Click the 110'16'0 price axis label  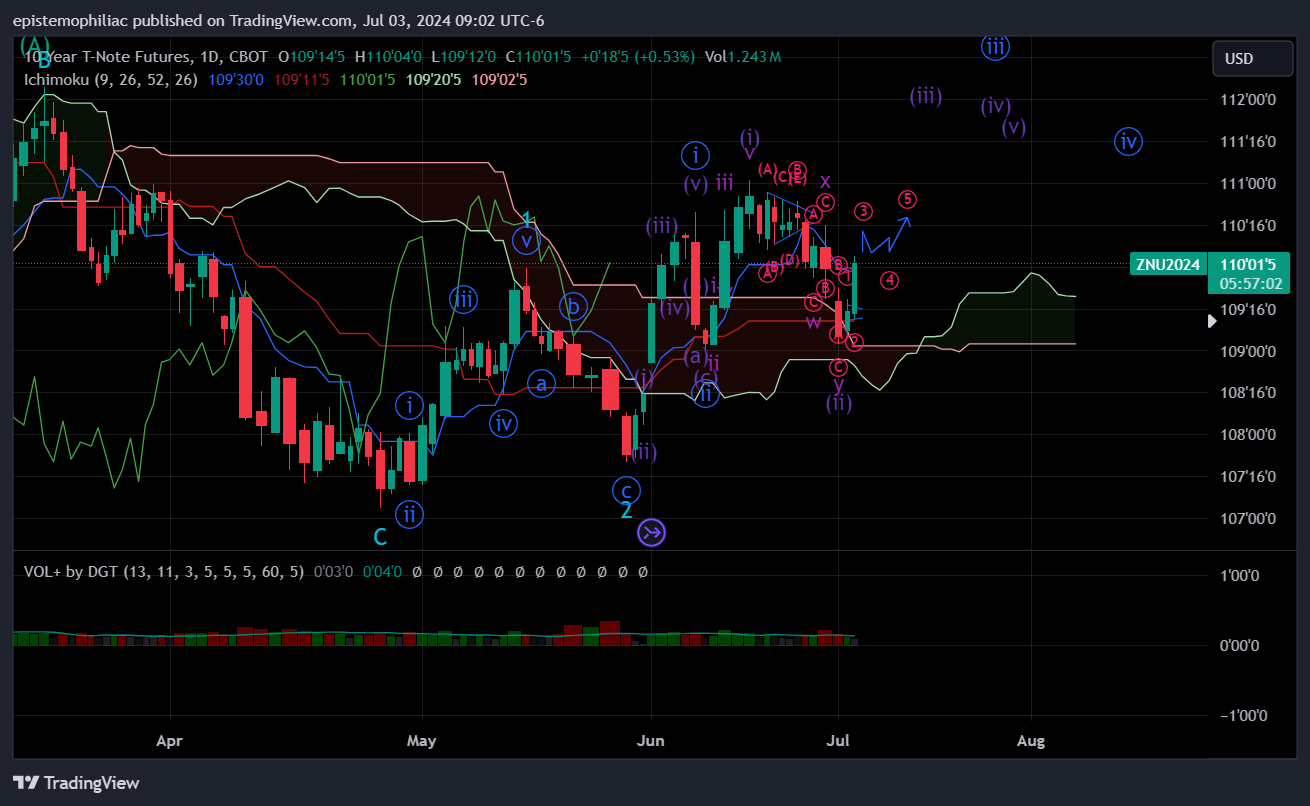(1248, 226)
